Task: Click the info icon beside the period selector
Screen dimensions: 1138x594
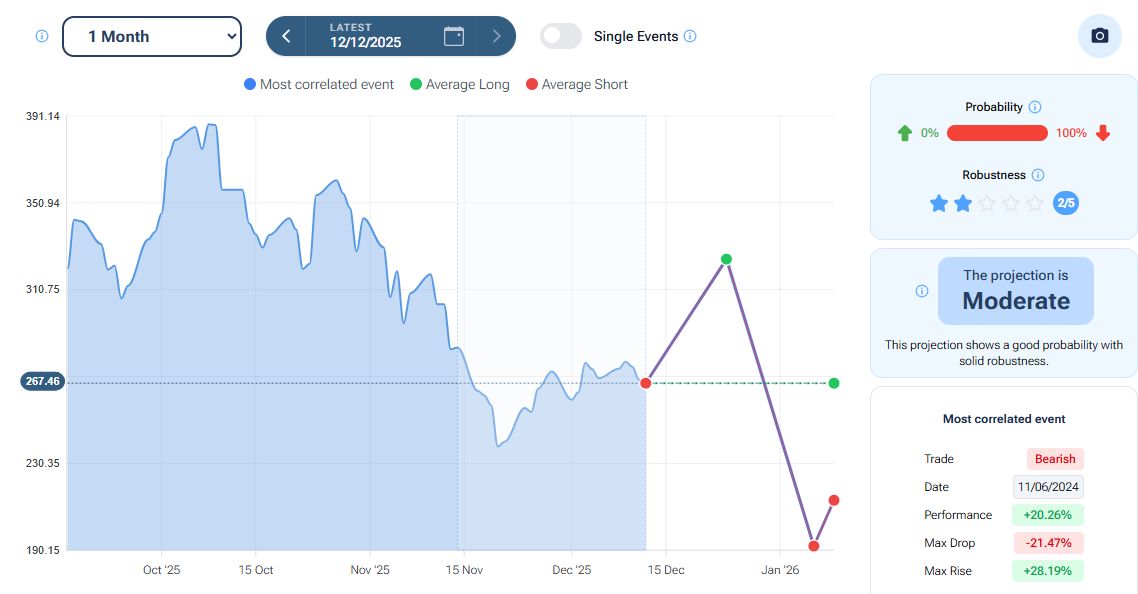Action: pos(42,36)
